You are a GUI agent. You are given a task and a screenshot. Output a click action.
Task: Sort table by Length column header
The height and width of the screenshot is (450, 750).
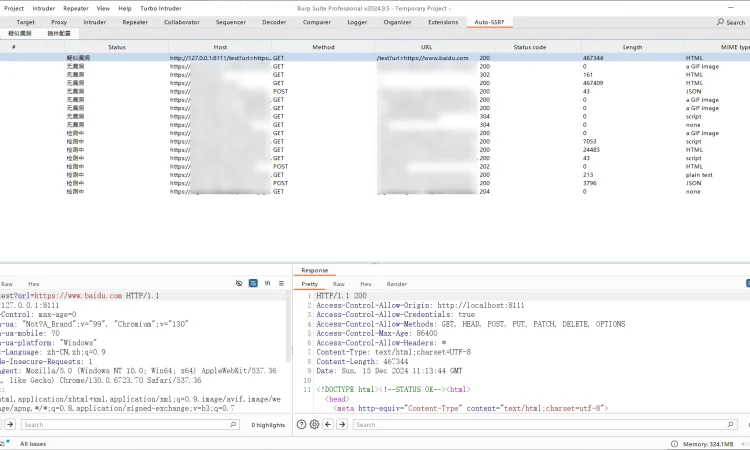click(632, 47)
